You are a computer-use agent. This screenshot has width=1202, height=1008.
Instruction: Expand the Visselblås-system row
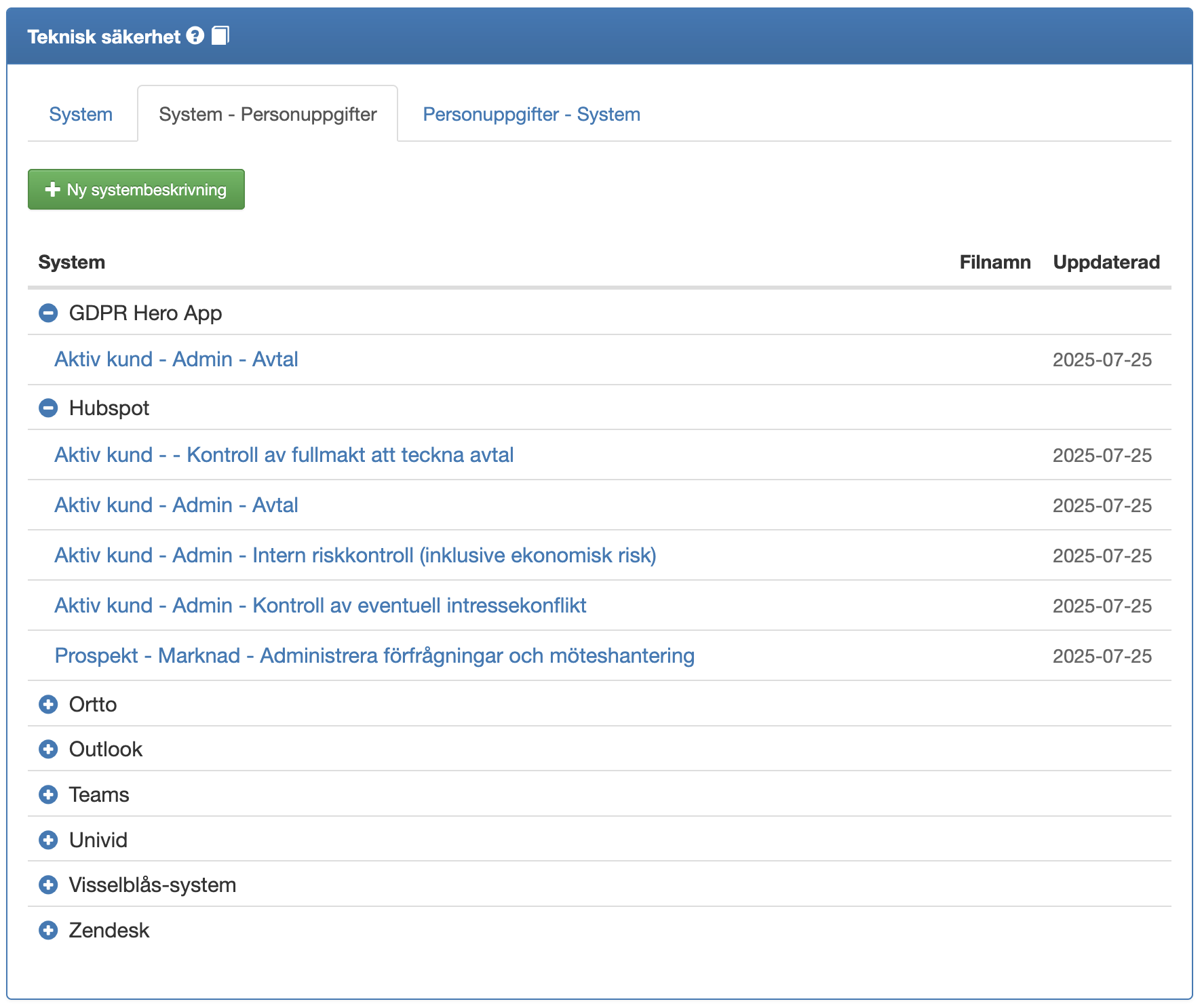coord(48,885)
